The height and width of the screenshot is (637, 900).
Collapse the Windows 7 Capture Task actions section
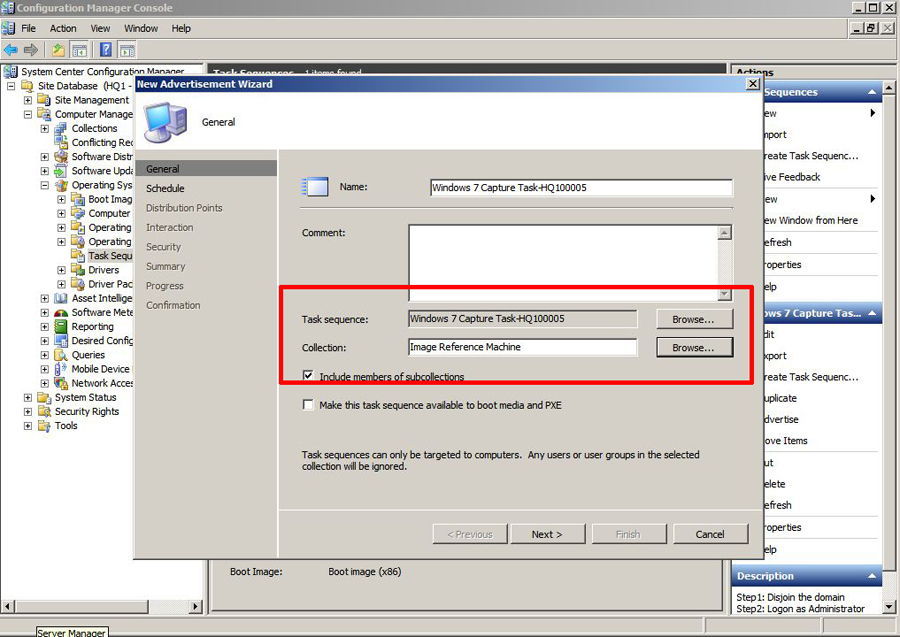tap(872, 313)
